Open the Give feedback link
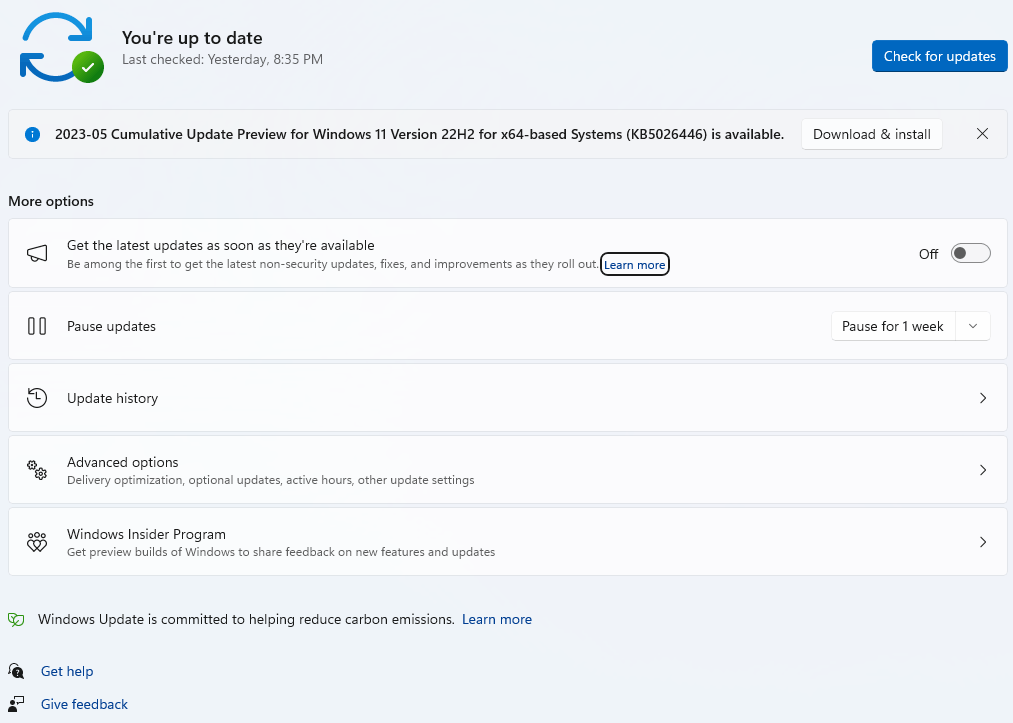Image resolution: width=1013 pixels, height=723 pixels. click(x=84, y=704)
